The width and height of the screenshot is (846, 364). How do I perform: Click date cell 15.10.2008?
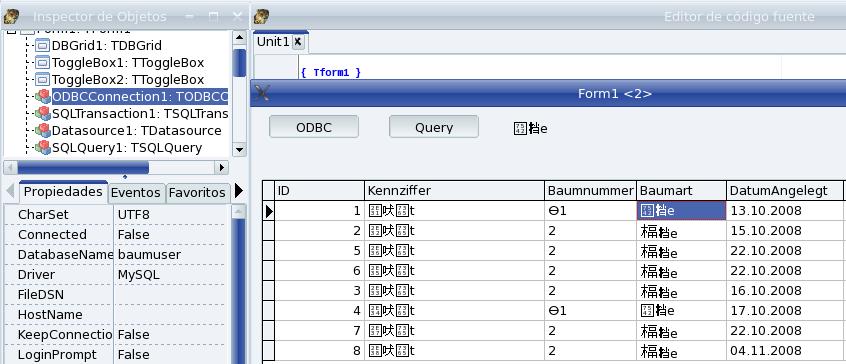click(784, 231)
